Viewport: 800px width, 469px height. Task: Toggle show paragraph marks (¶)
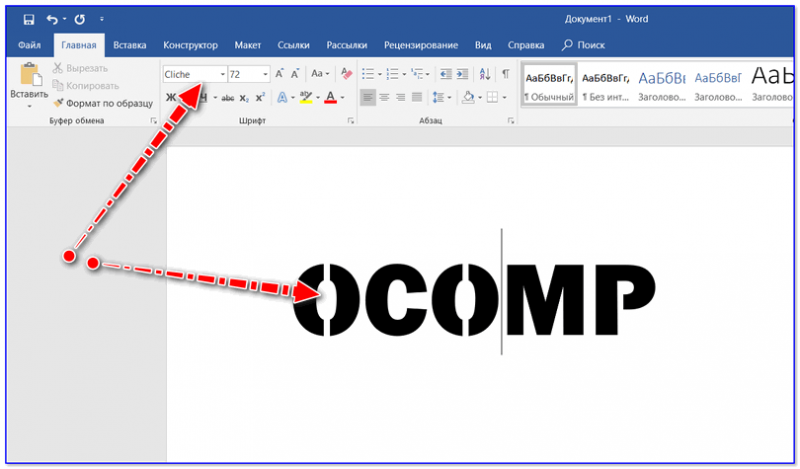coord(506,74)
